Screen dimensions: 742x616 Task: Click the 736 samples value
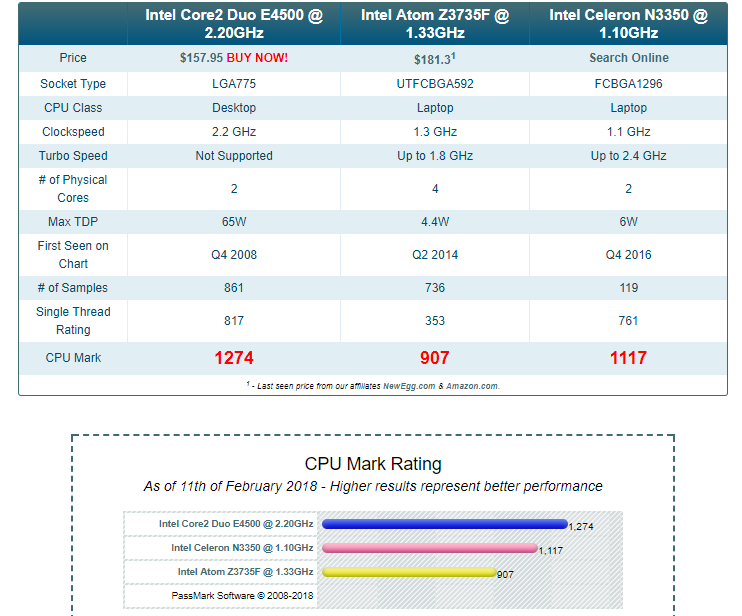tap(435, 288)
